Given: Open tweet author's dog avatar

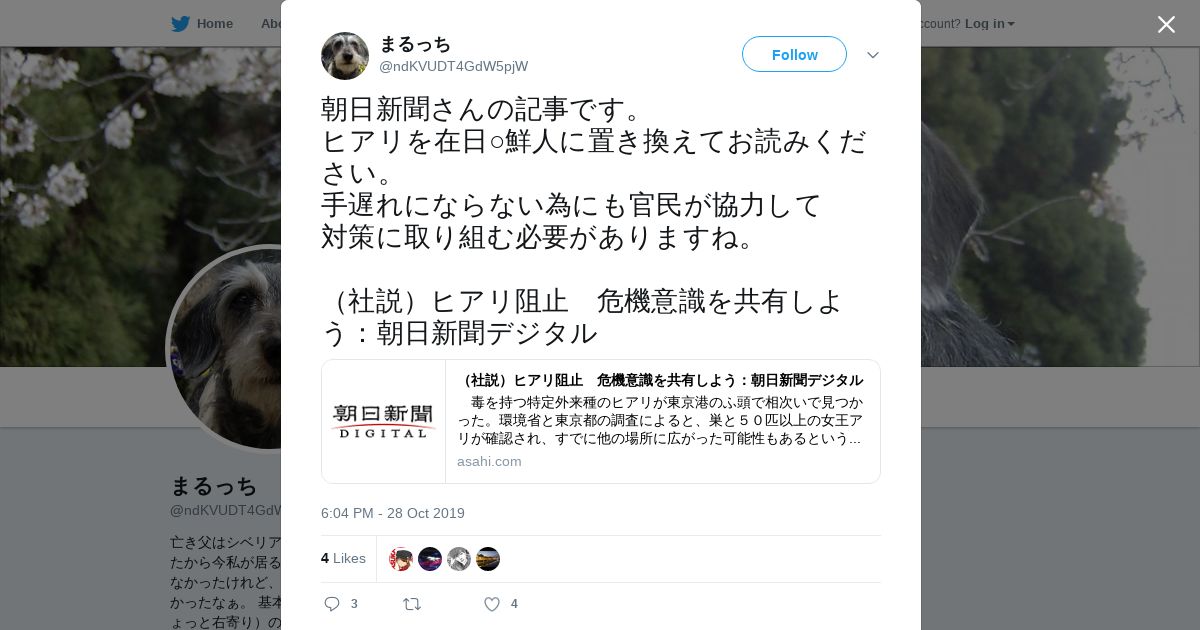Looking at the screenshot, I should coord(345,55).
